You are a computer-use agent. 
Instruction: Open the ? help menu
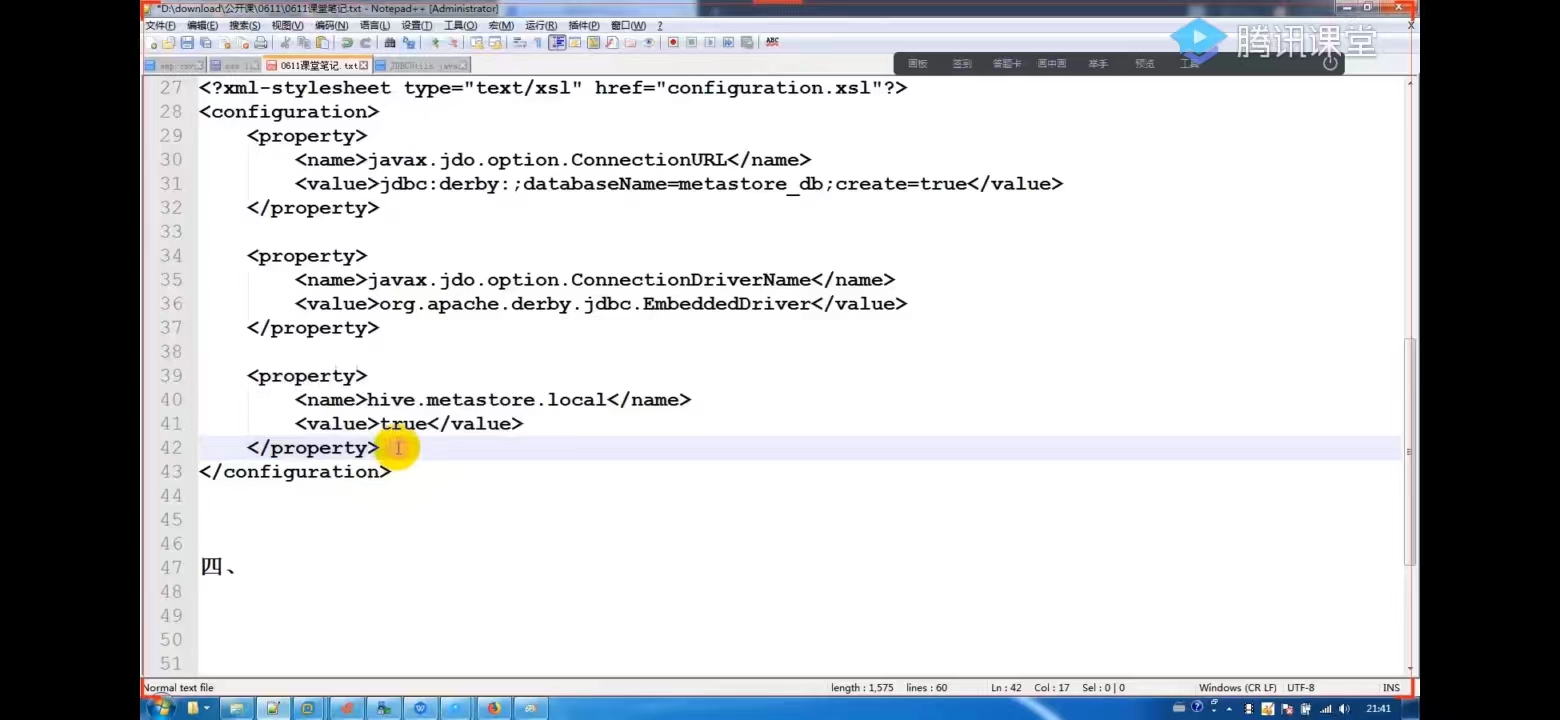(660, 25)
